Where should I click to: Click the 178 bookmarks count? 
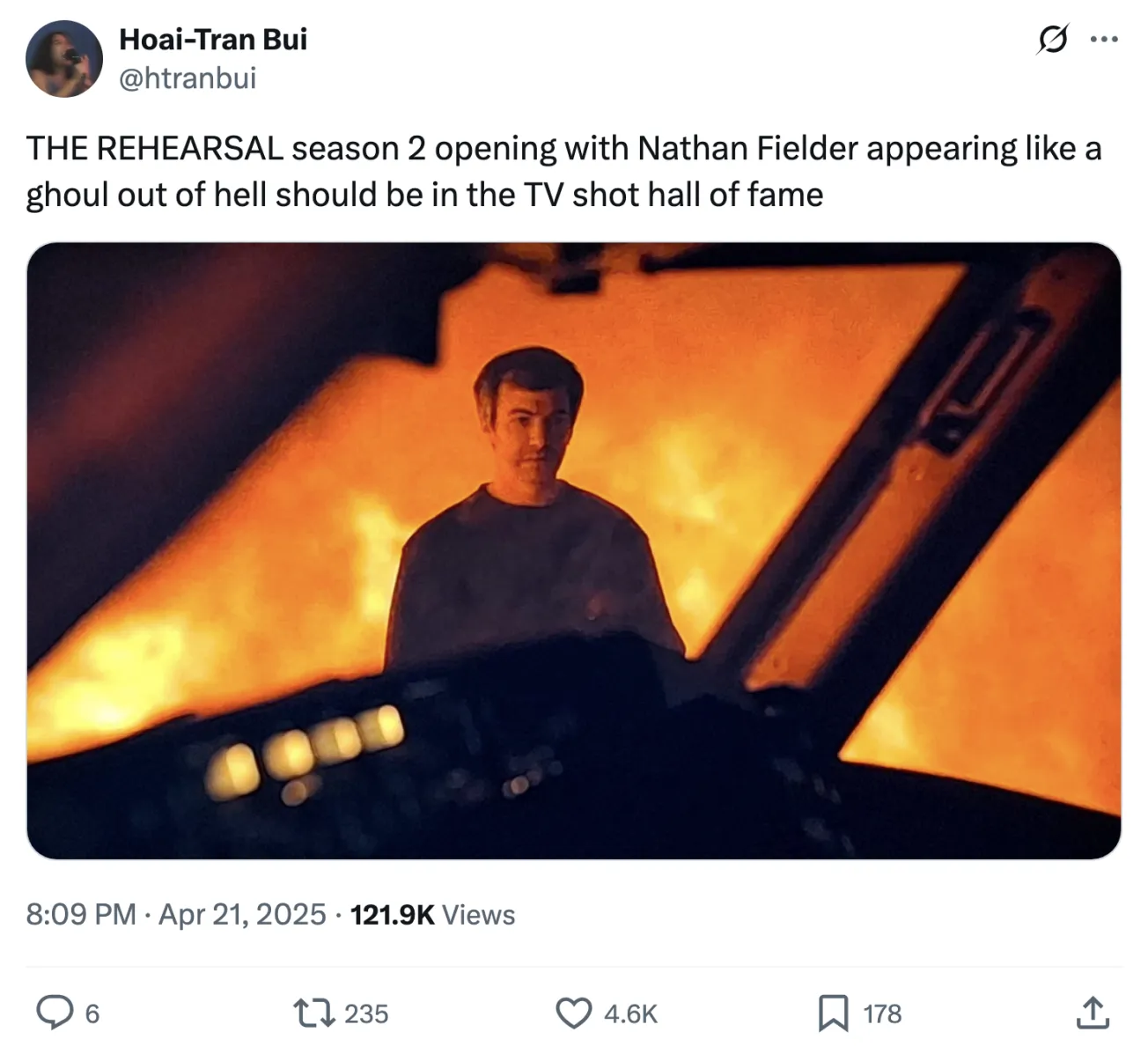click(882, 1014)
